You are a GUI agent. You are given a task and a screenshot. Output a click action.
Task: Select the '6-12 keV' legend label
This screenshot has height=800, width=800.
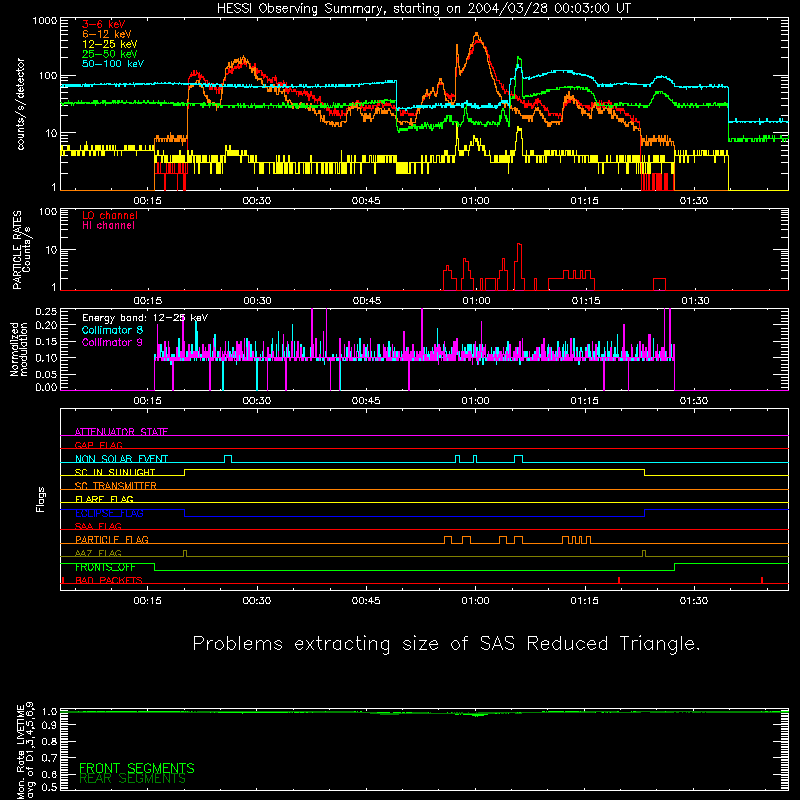pyautogui.click(x=107, y=34)
